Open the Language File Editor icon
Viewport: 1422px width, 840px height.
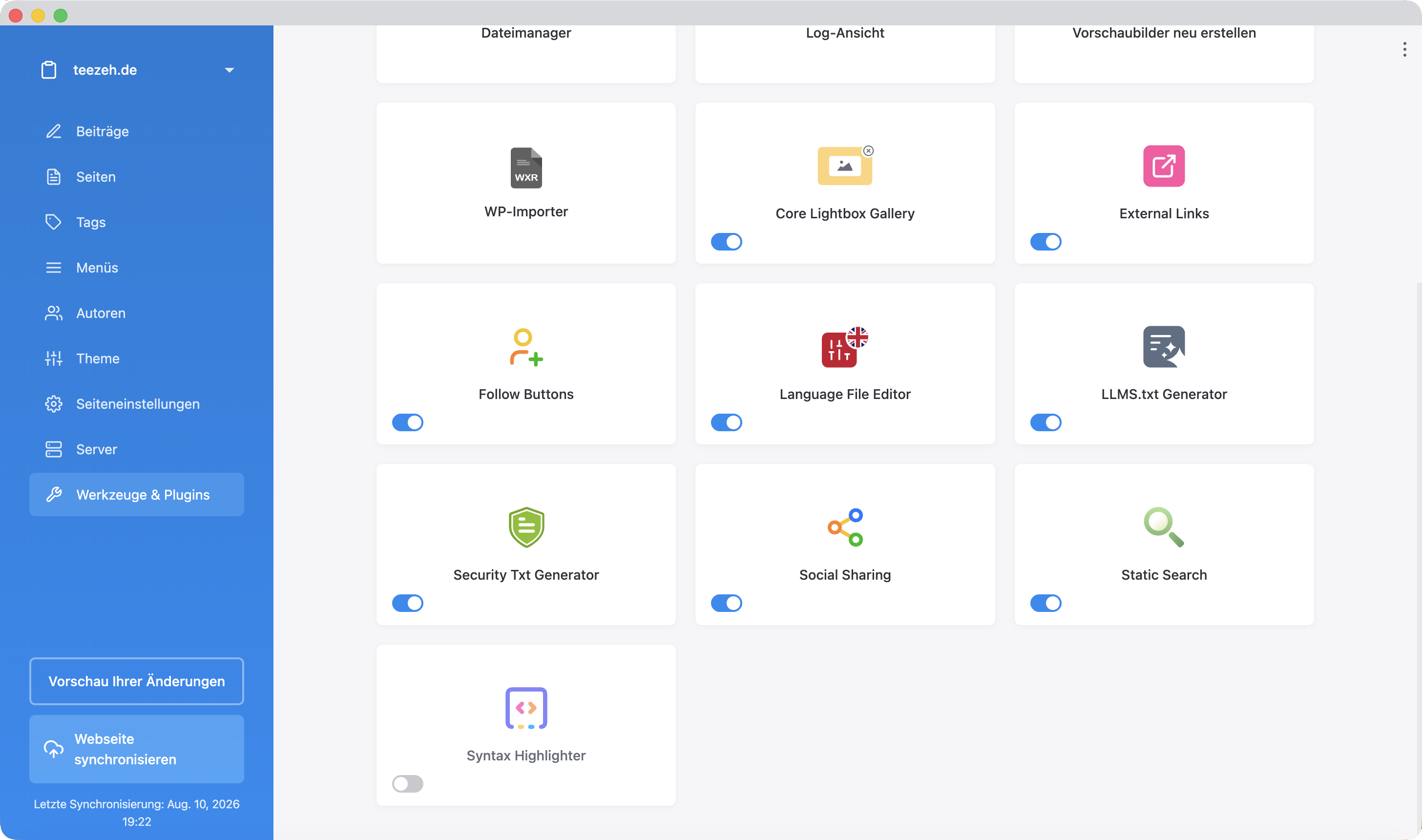[844, 347]
